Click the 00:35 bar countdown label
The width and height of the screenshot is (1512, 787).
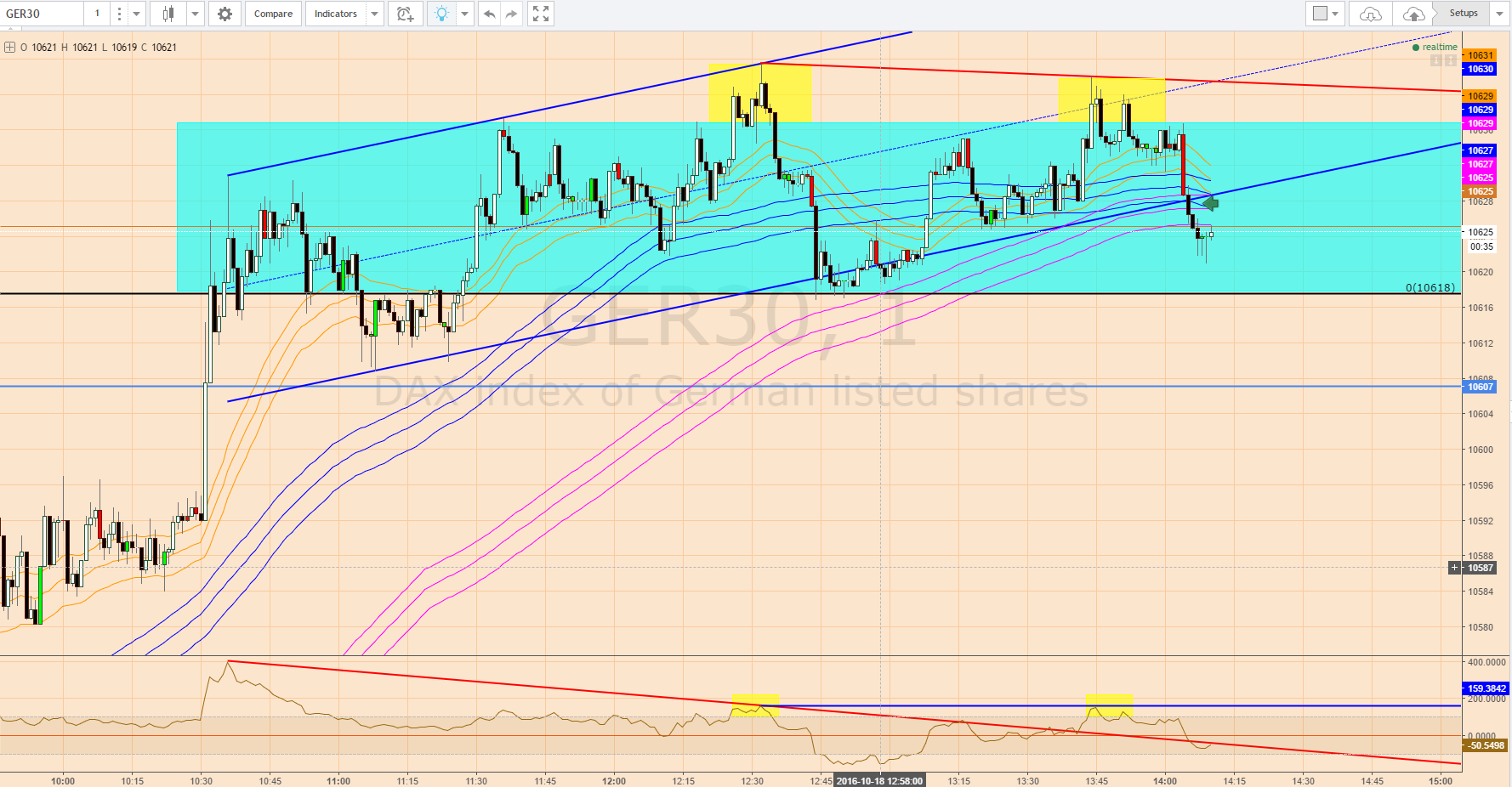tap(1481, 246)
